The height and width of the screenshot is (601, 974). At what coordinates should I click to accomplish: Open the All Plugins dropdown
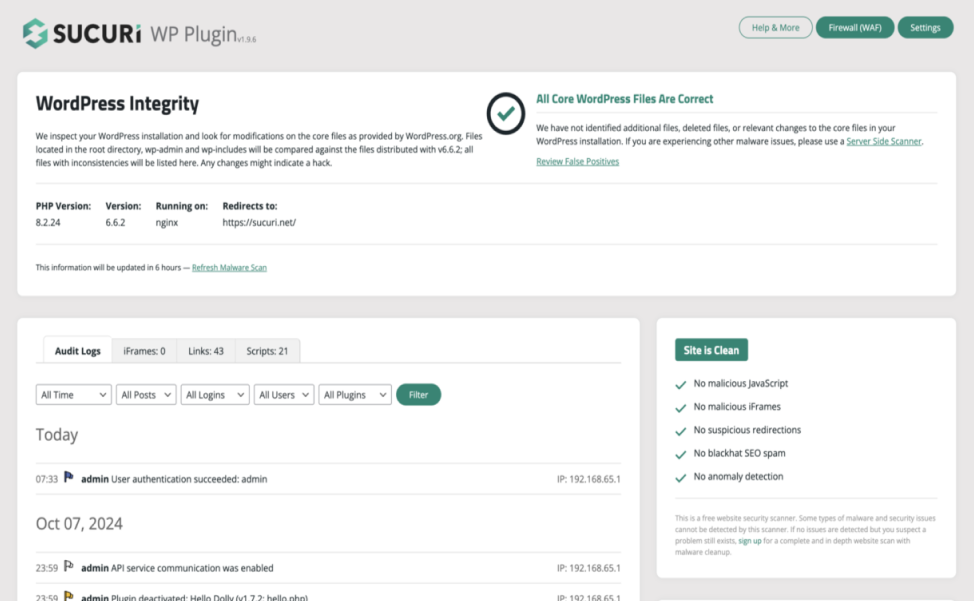tap(355, 395)
